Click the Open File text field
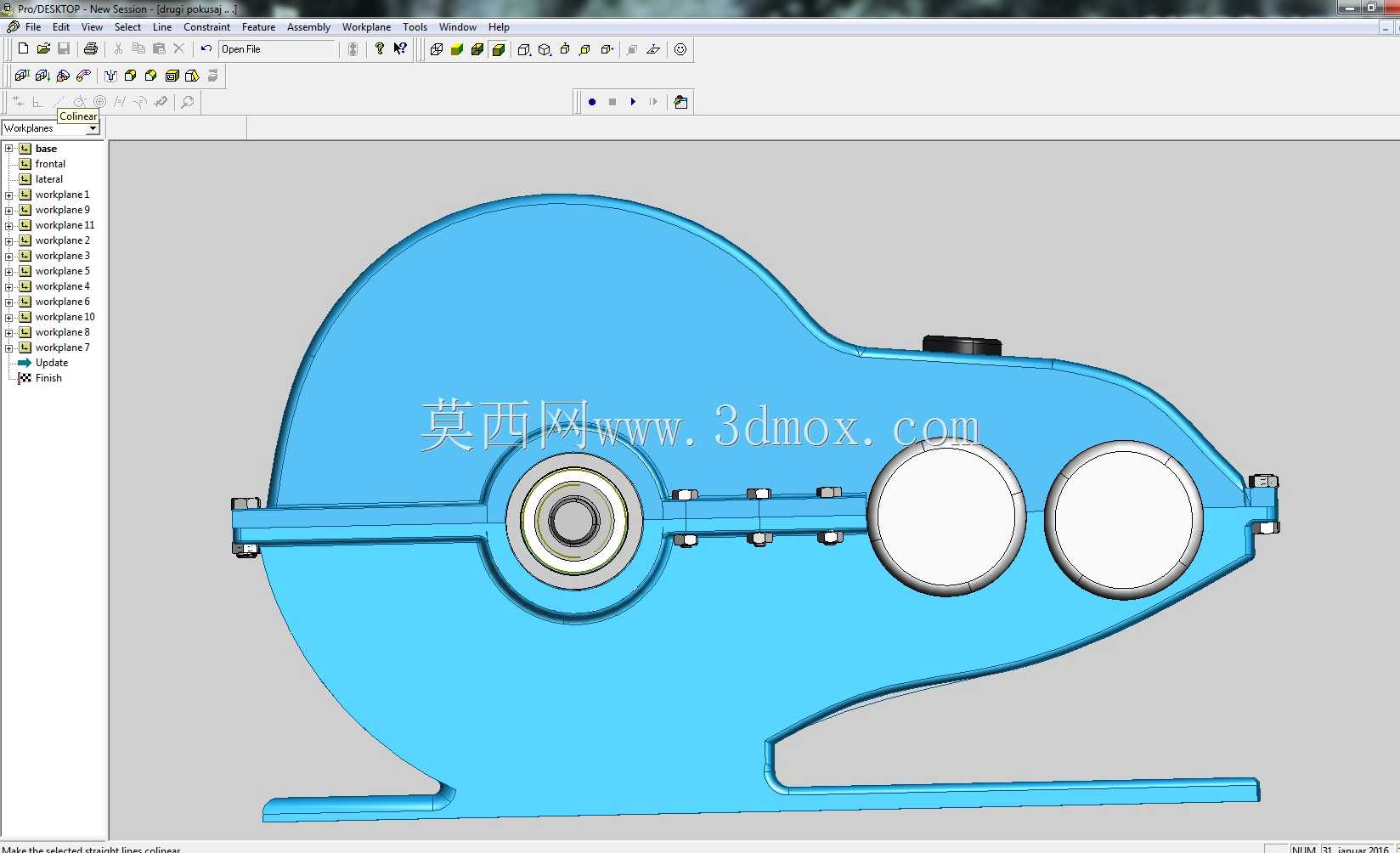The height and width of the screenshot is (853, 1400). coord(279,49)
